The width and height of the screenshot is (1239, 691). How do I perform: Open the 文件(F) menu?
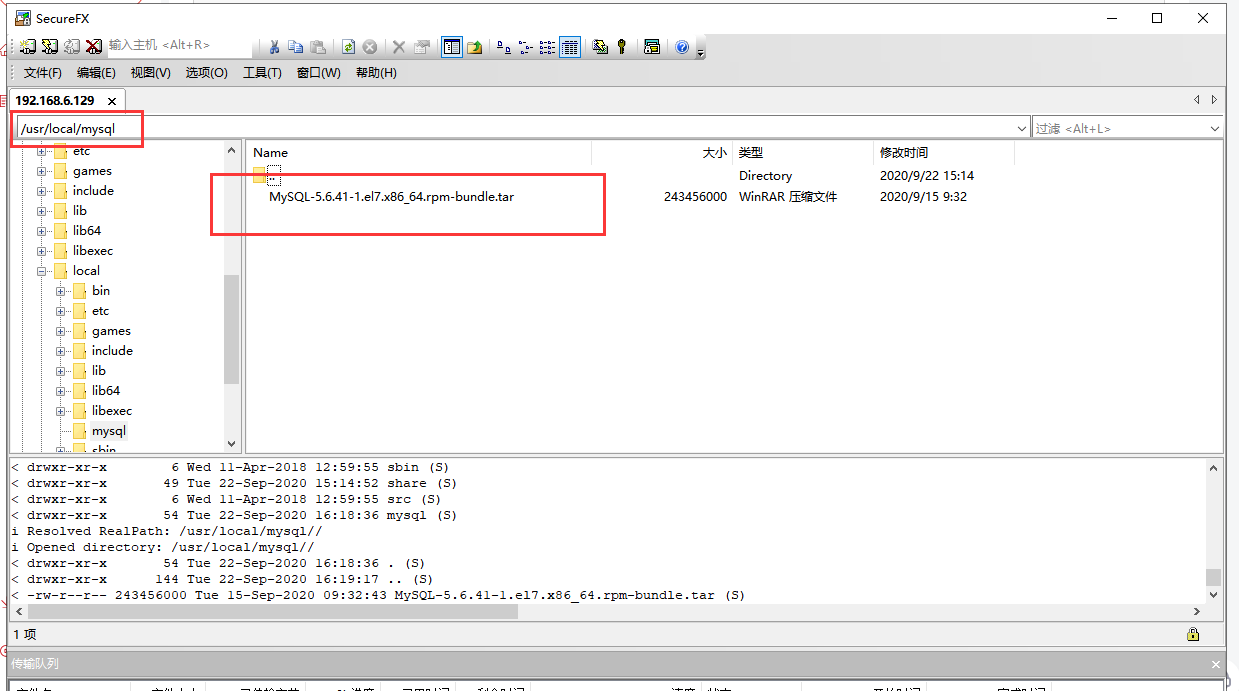(43, 73)
